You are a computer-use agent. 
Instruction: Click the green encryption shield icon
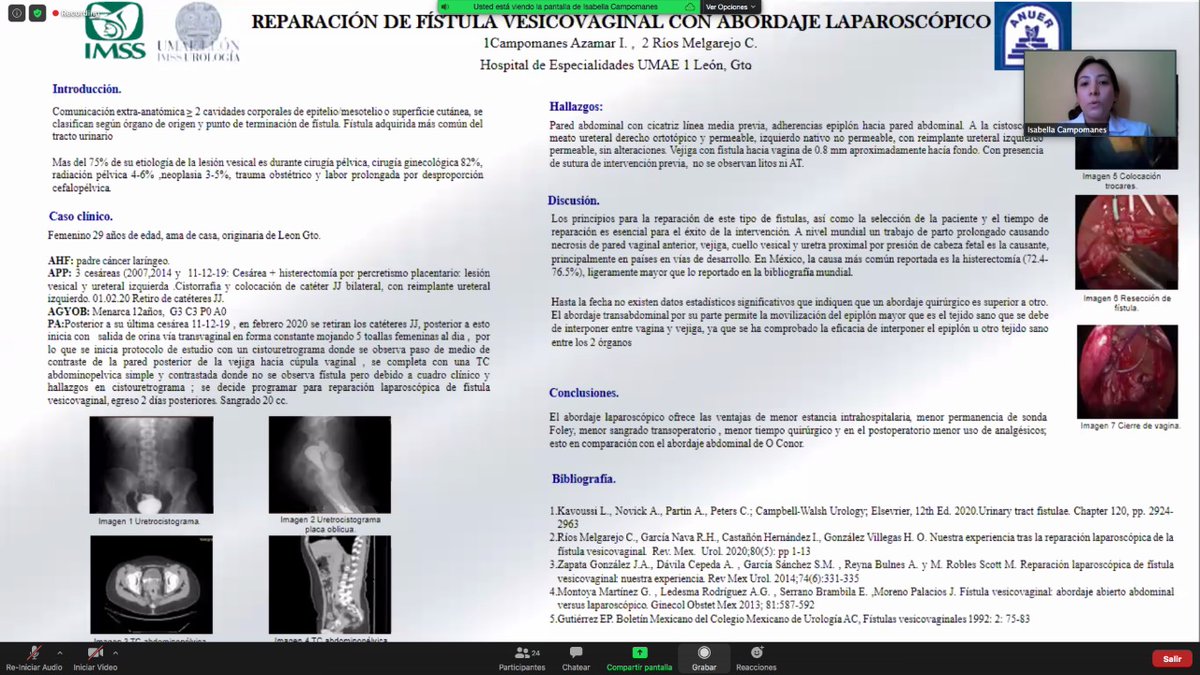pos(37,13)
